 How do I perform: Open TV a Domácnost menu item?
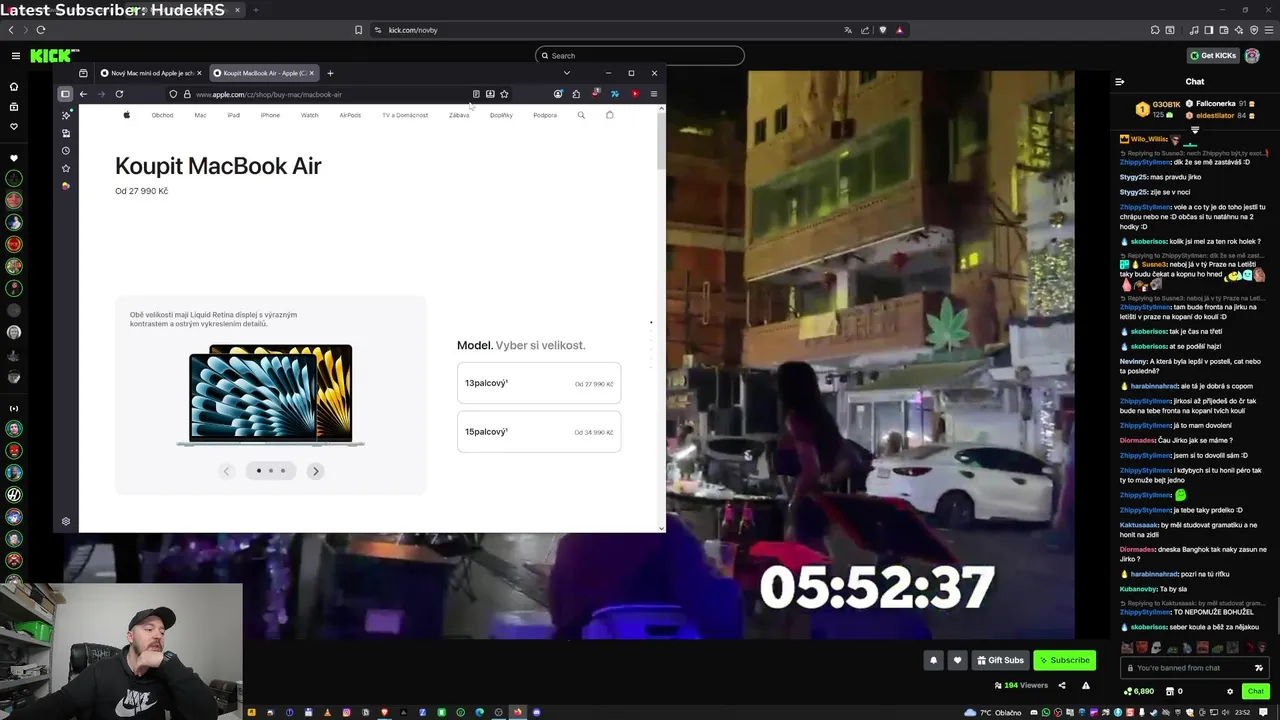coord(405,115)
